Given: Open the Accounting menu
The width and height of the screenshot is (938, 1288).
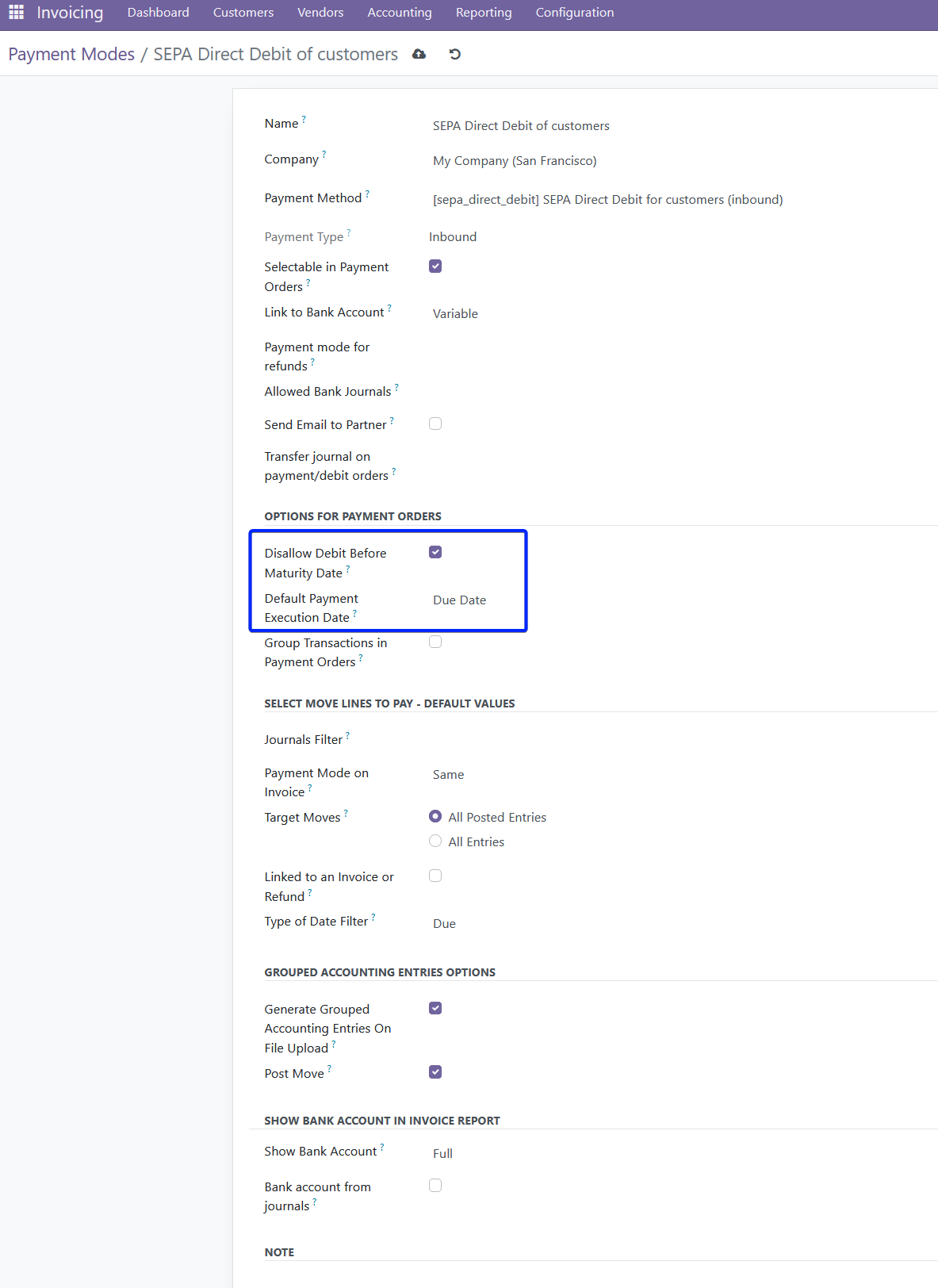Looking at the screenshot, I should (399, 13).
